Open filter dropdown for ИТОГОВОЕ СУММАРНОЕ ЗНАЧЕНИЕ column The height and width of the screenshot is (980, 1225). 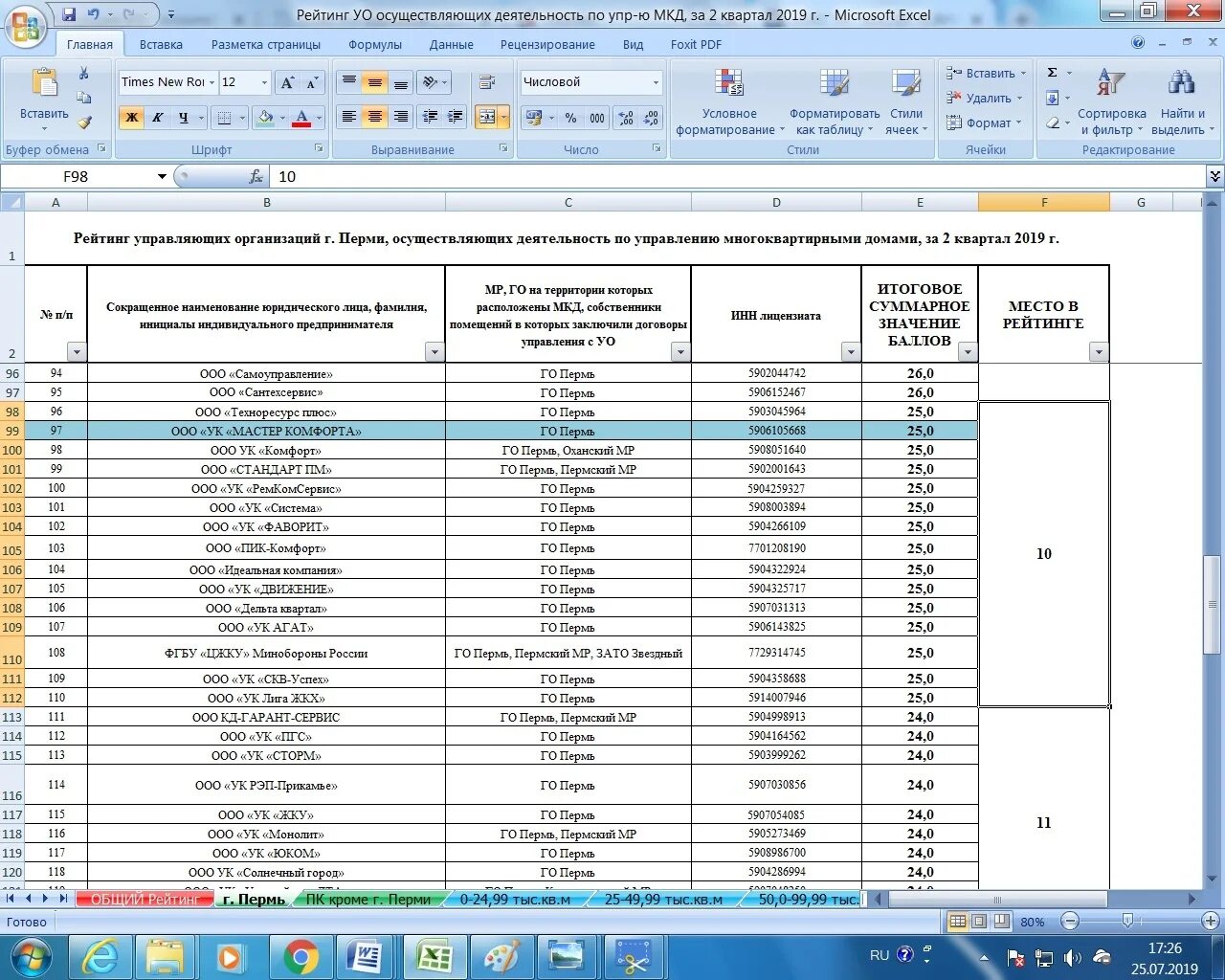[968, 352]
